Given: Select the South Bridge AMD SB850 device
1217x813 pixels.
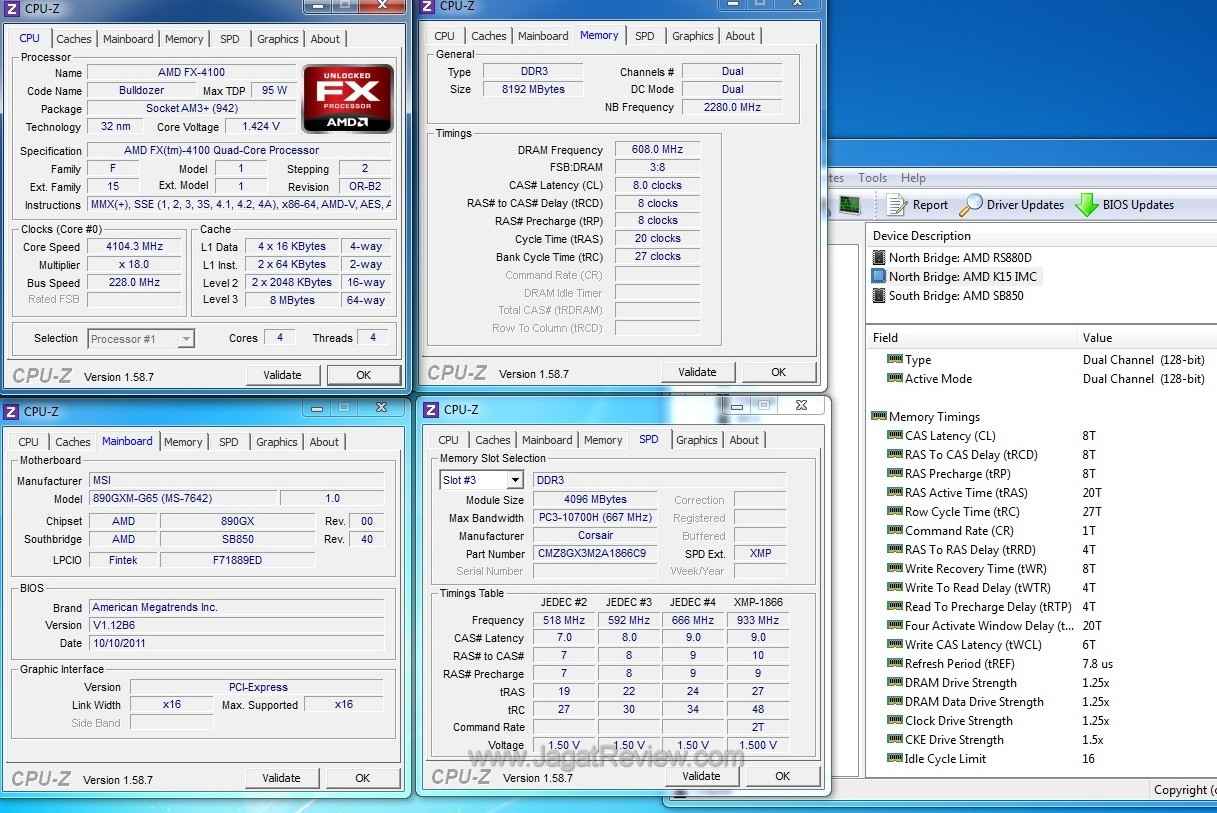Looking at the screenshot, I should pos(955,295).
